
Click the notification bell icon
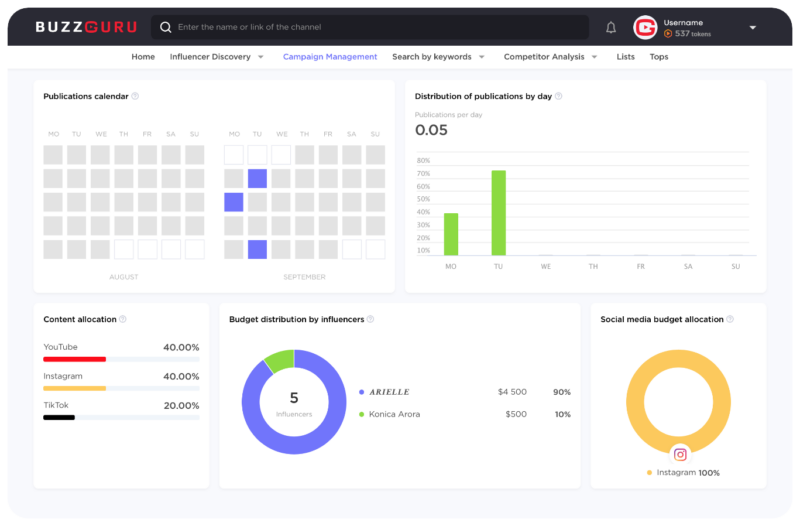(x=611, y=28)
